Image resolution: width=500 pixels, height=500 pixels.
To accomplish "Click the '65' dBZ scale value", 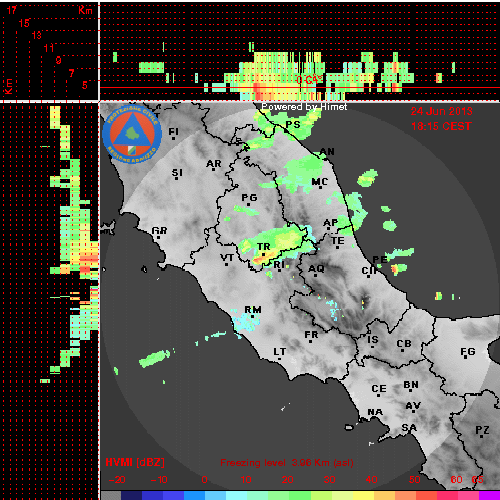I will pyautogui.click(x=477, y=480).
